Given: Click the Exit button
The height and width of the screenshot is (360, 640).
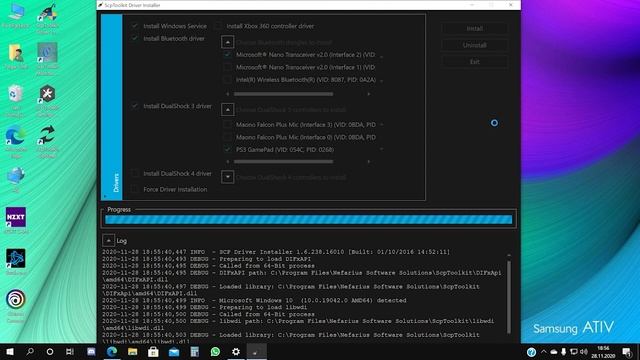Looking at the screenshot, I should [475, 62].
